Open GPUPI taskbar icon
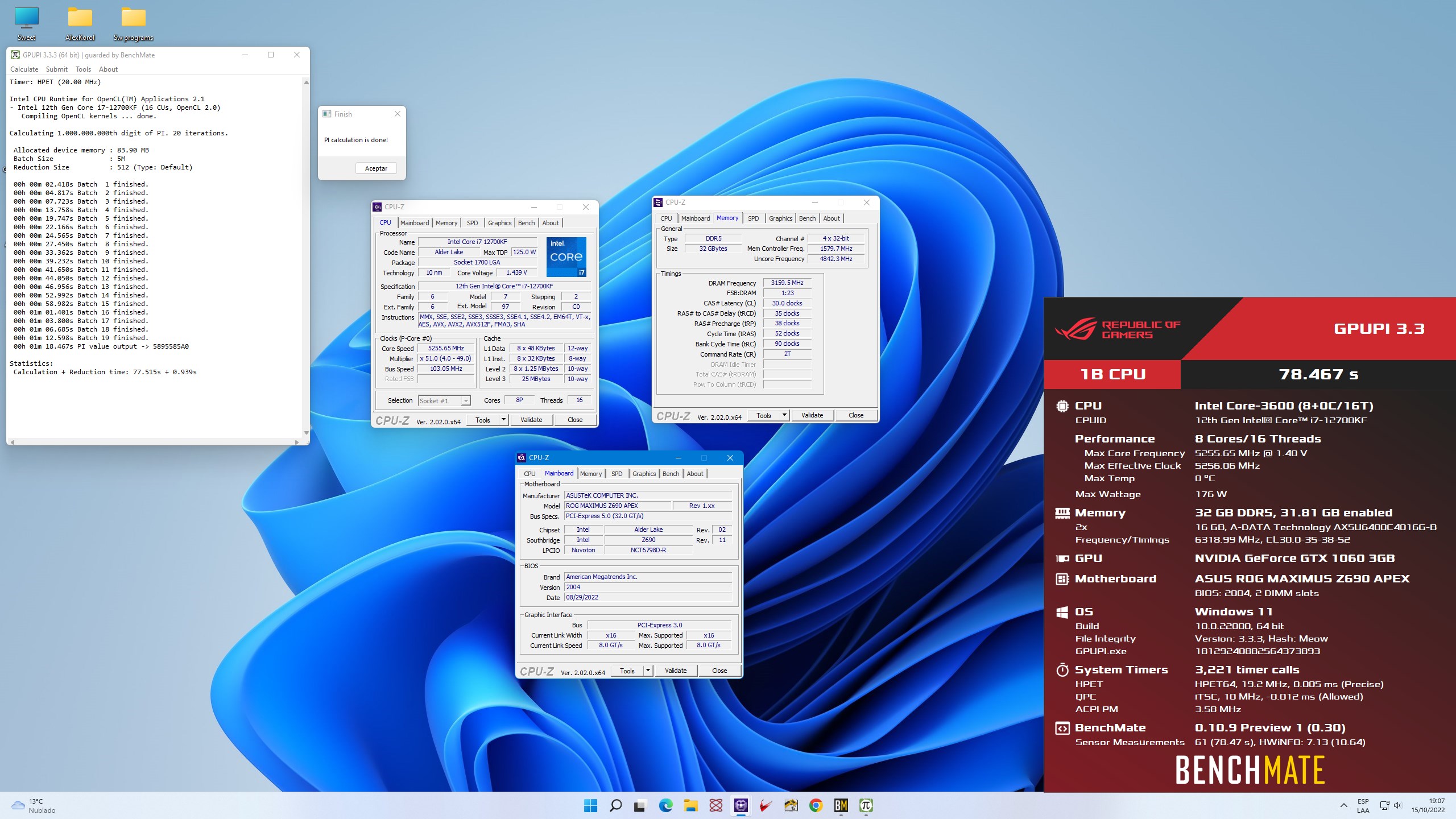 point(866,805)
